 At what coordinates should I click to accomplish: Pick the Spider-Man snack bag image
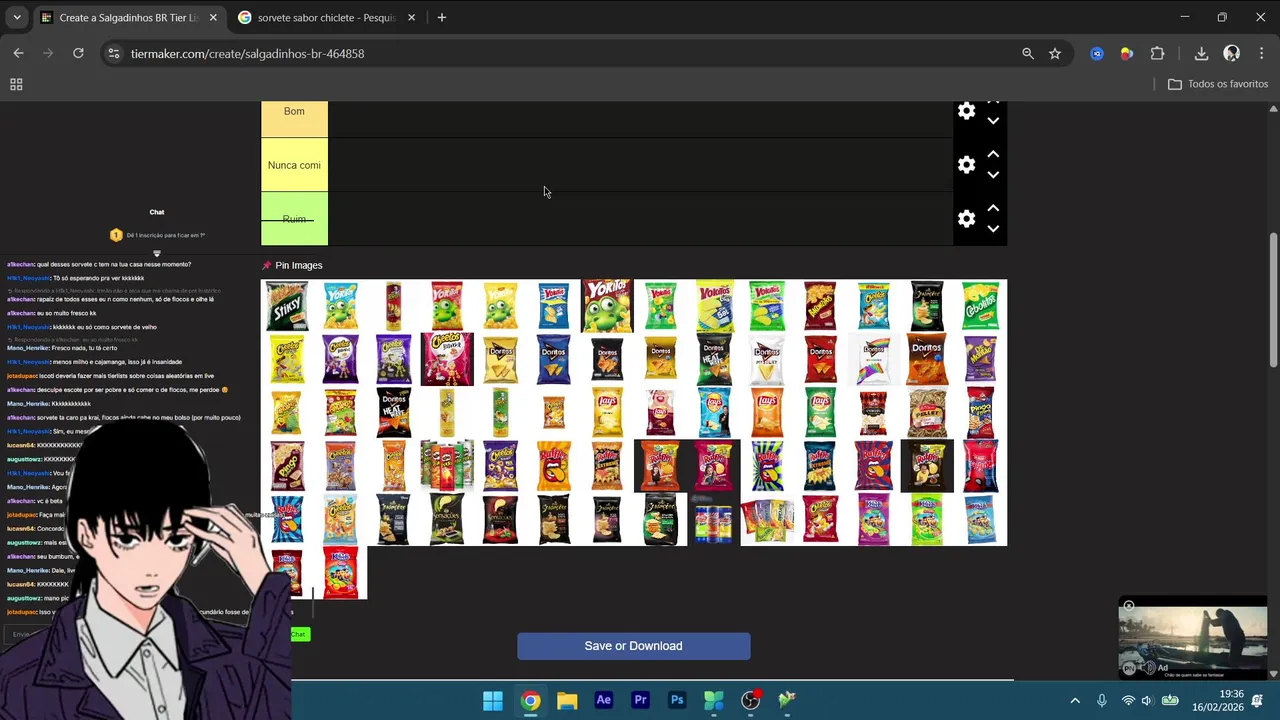click(980, 466)
